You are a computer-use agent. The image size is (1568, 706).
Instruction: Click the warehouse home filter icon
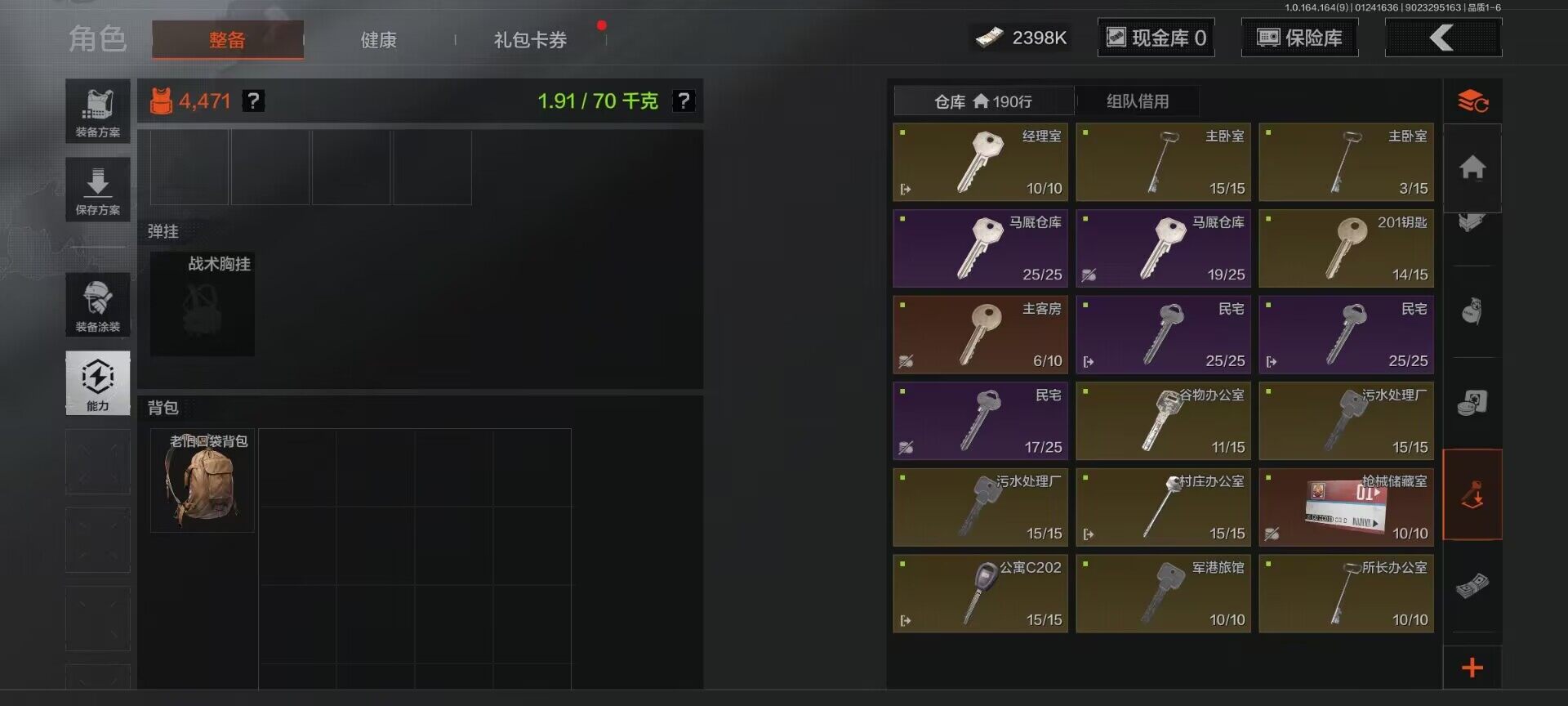1472,168
